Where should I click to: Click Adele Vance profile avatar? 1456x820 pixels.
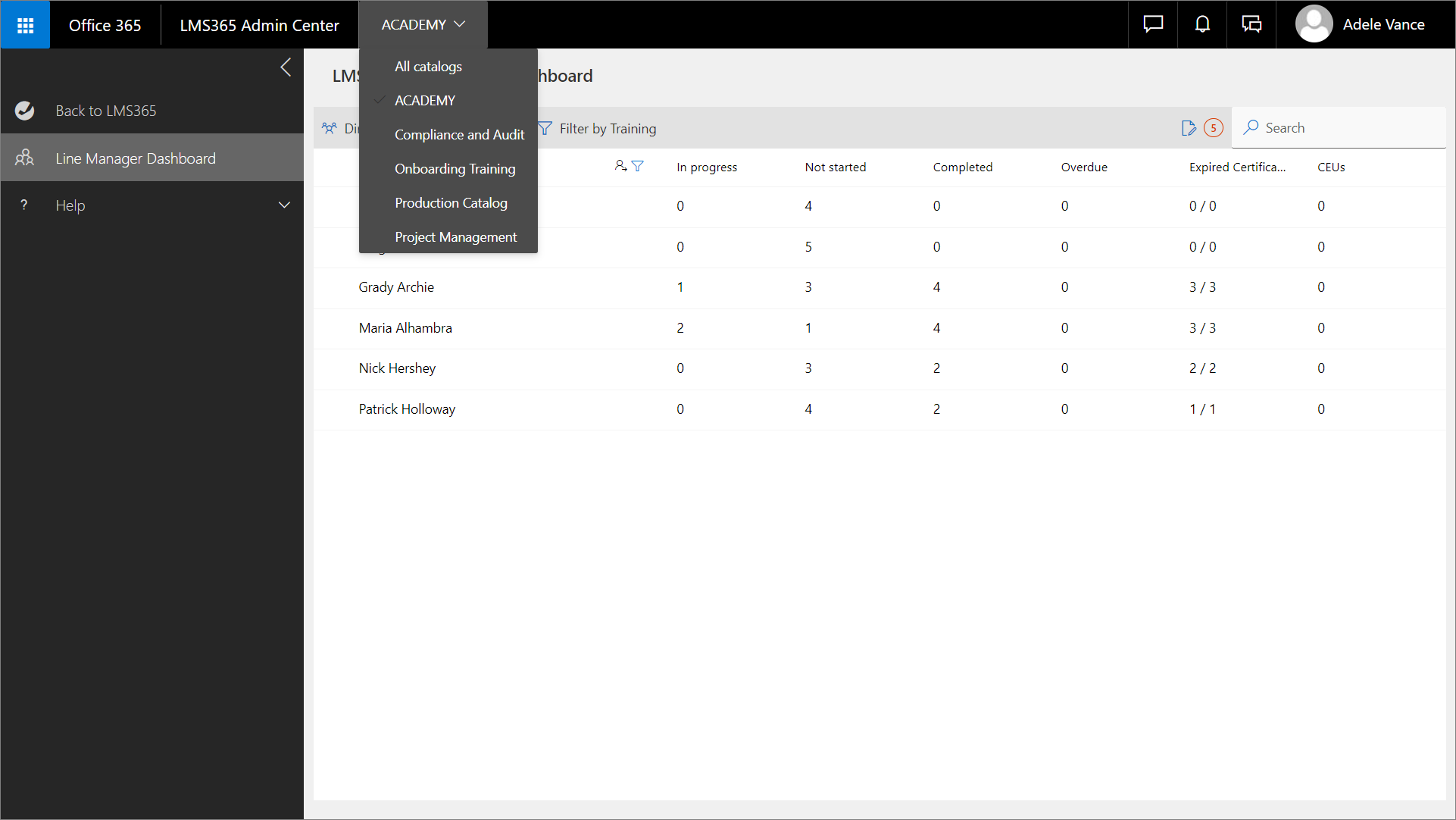(x=1314, y=24)
